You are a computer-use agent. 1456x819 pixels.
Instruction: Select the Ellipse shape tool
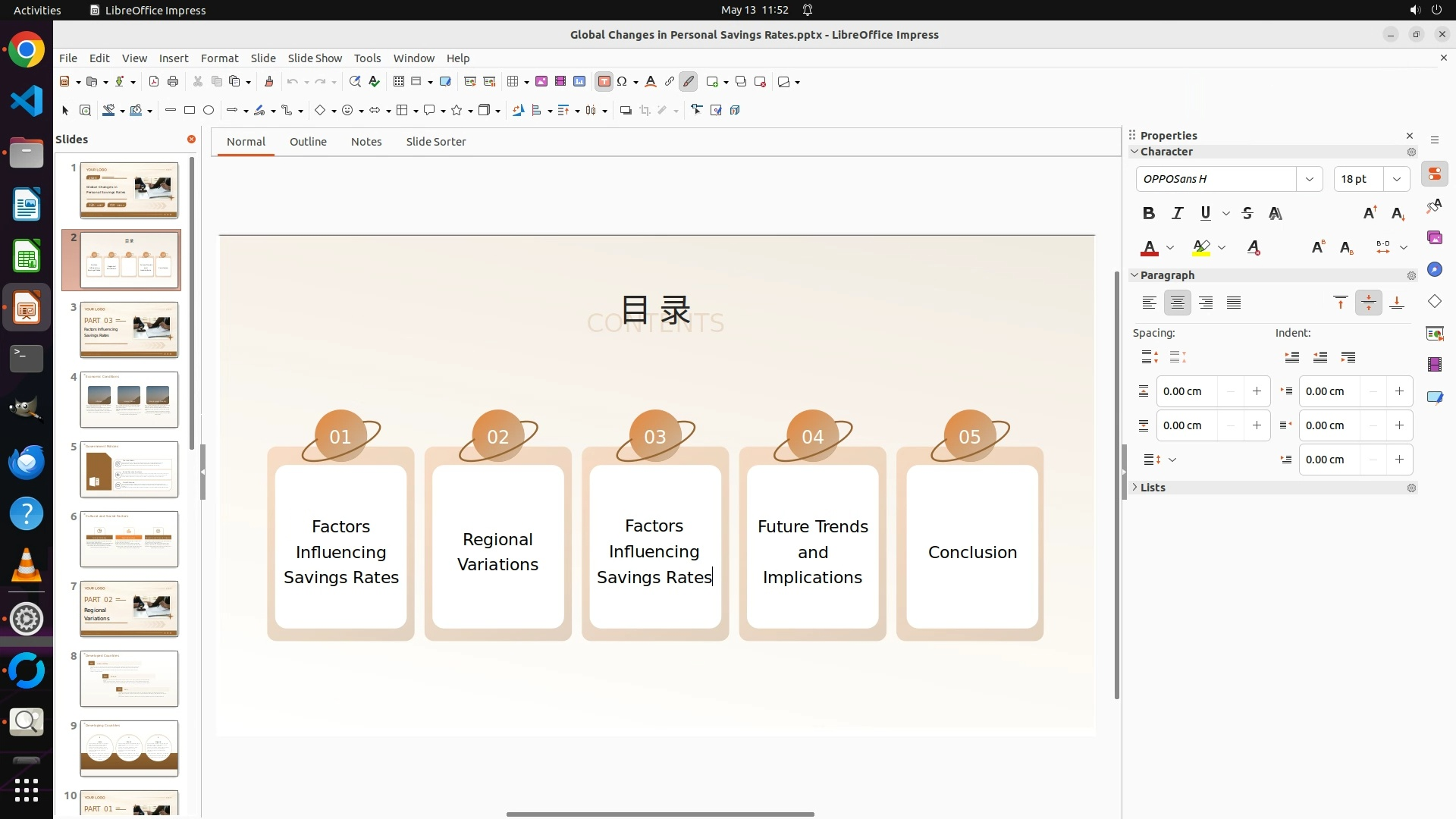[209, 111]
